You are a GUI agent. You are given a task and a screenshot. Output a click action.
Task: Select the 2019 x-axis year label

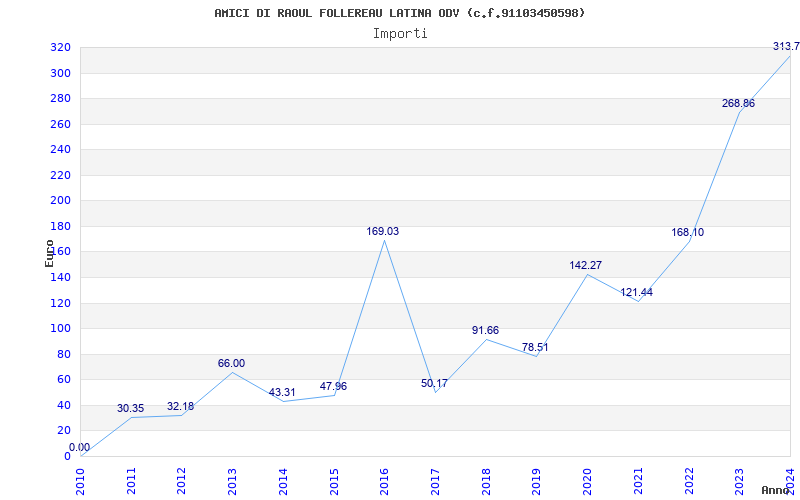(x=537, y=481)
